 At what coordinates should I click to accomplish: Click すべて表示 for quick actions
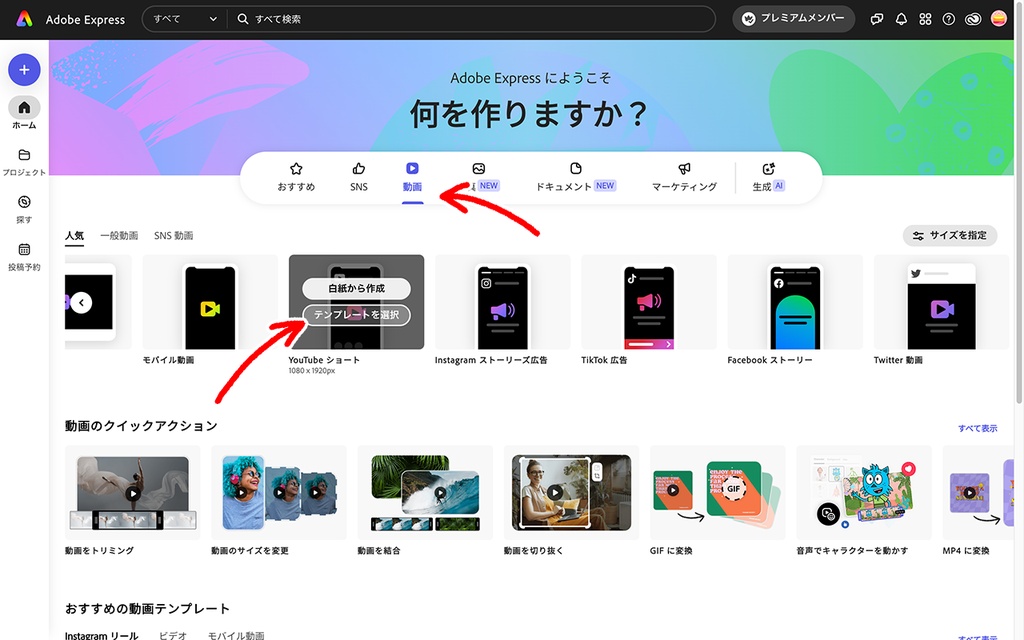tap(978, 428)
